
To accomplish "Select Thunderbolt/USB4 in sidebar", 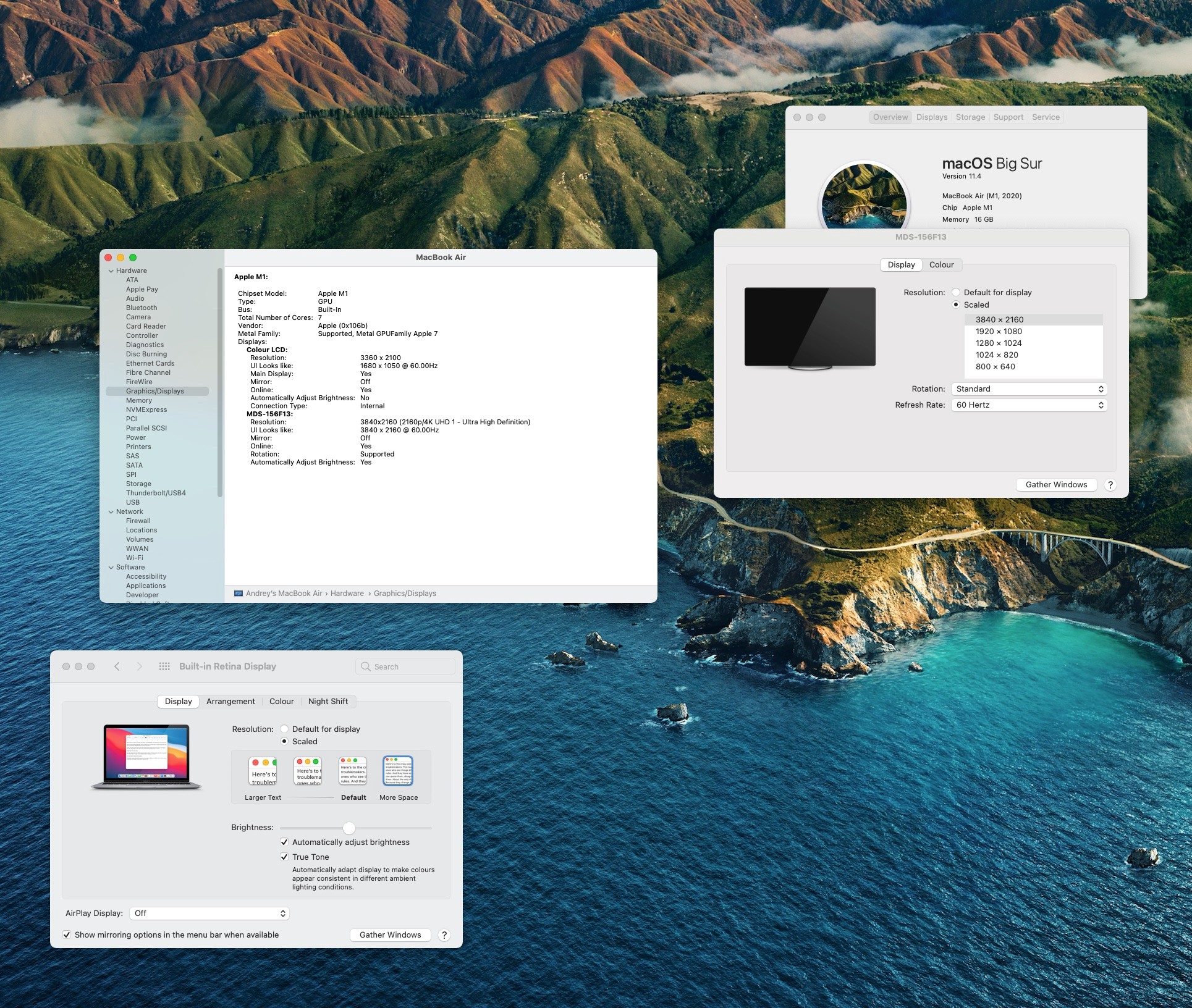I will click(156, 493).
